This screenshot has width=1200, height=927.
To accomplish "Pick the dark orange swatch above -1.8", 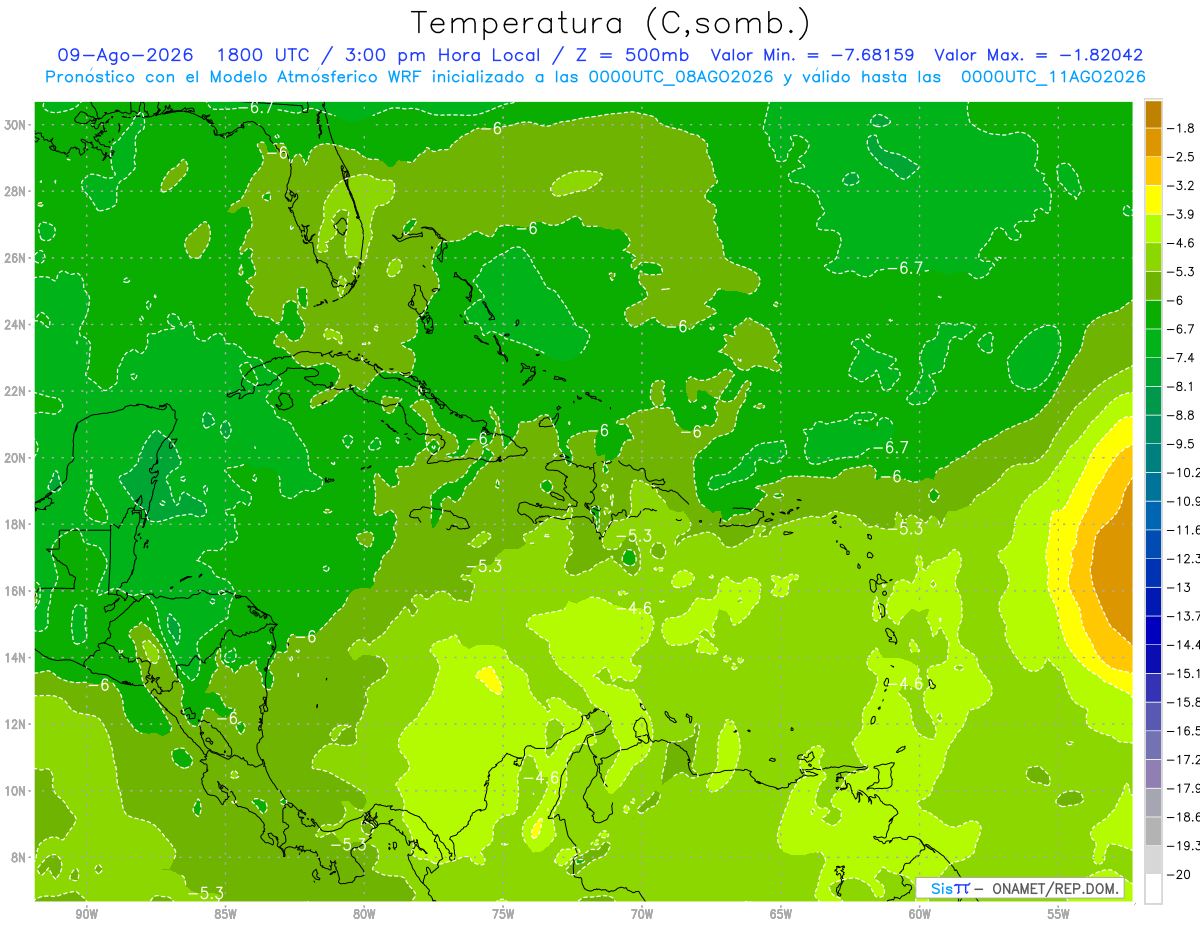I will pos(1153,114).
